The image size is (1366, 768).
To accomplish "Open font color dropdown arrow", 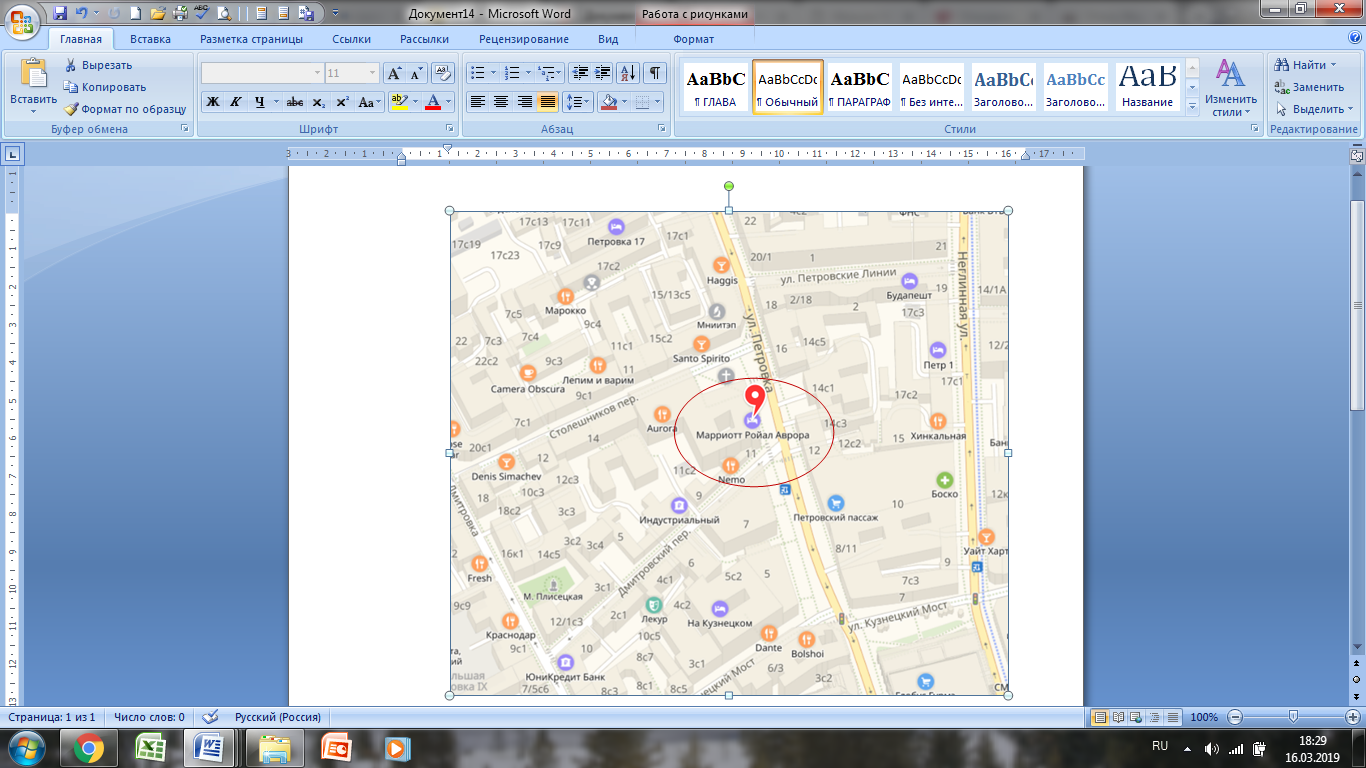I will [449, 102].
